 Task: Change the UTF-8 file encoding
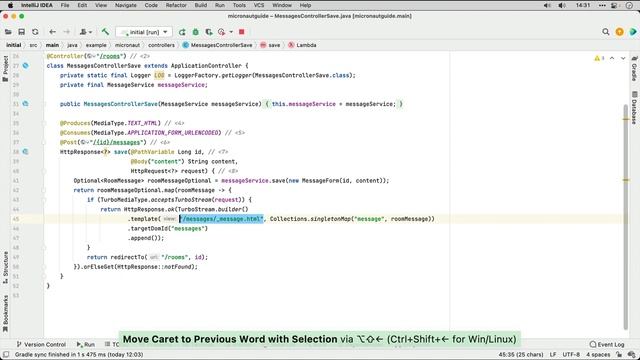pos(571,354)
